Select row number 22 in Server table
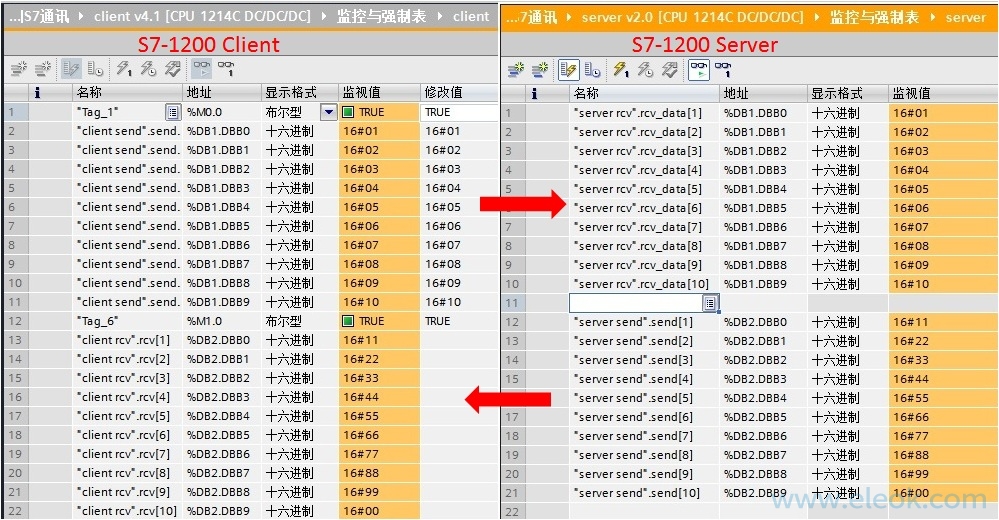 coord(513,512)
